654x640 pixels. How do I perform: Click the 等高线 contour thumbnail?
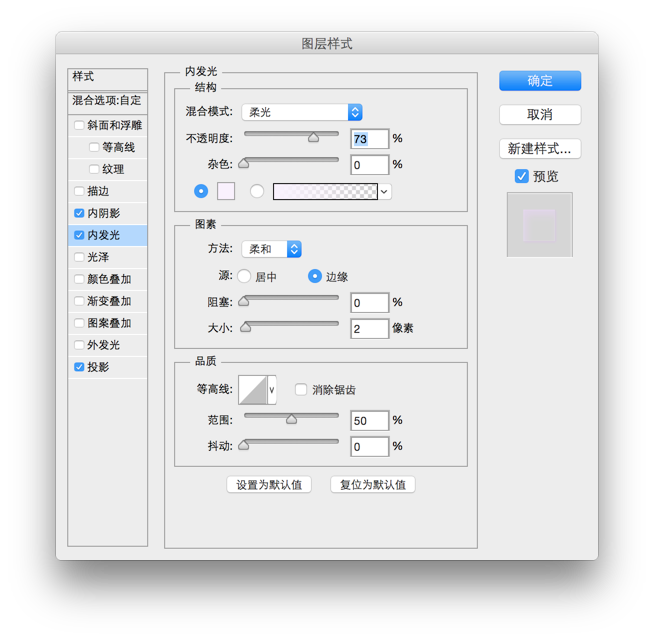coord(253,390)
